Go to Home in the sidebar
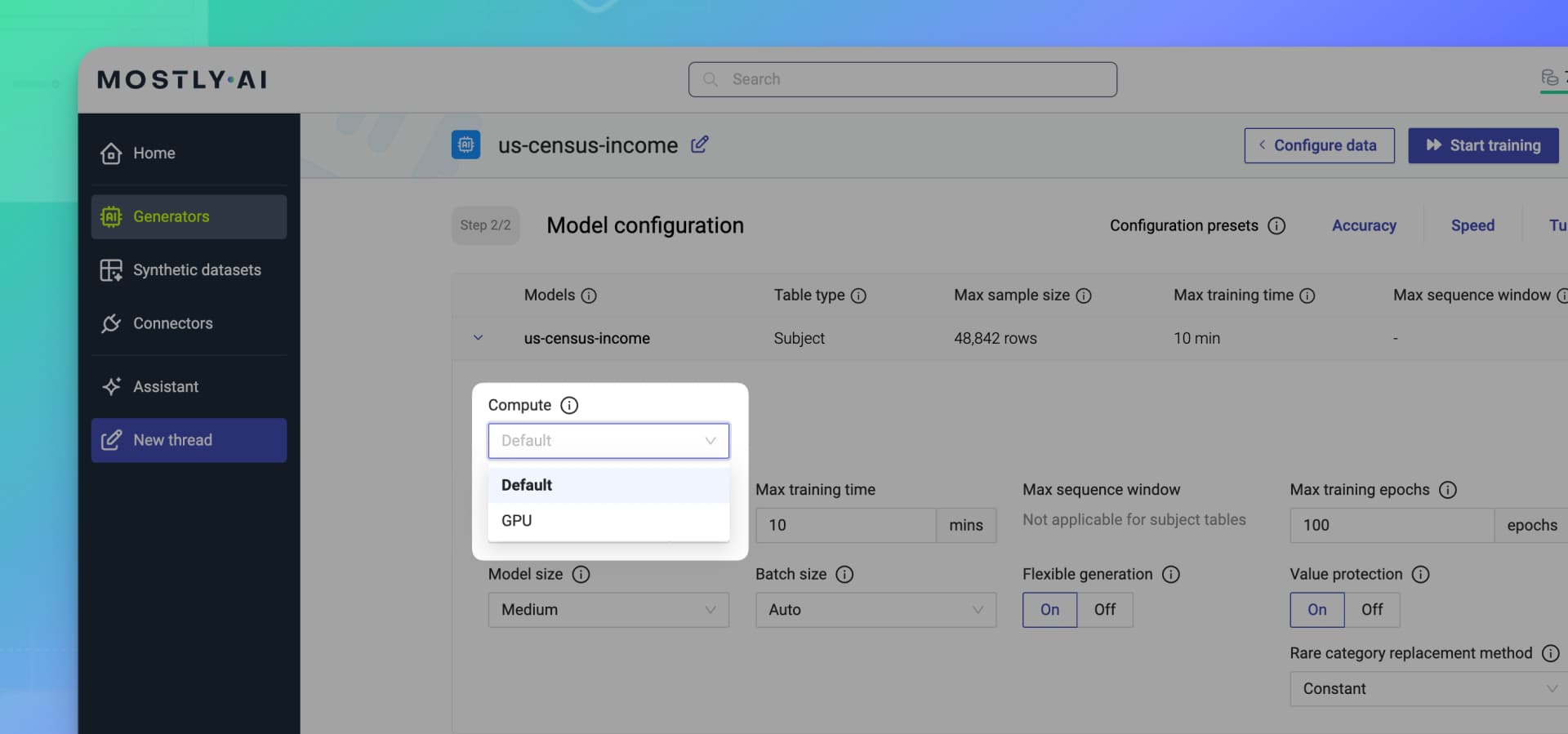This screenshot has height=734, width=1568. (189, 153)
